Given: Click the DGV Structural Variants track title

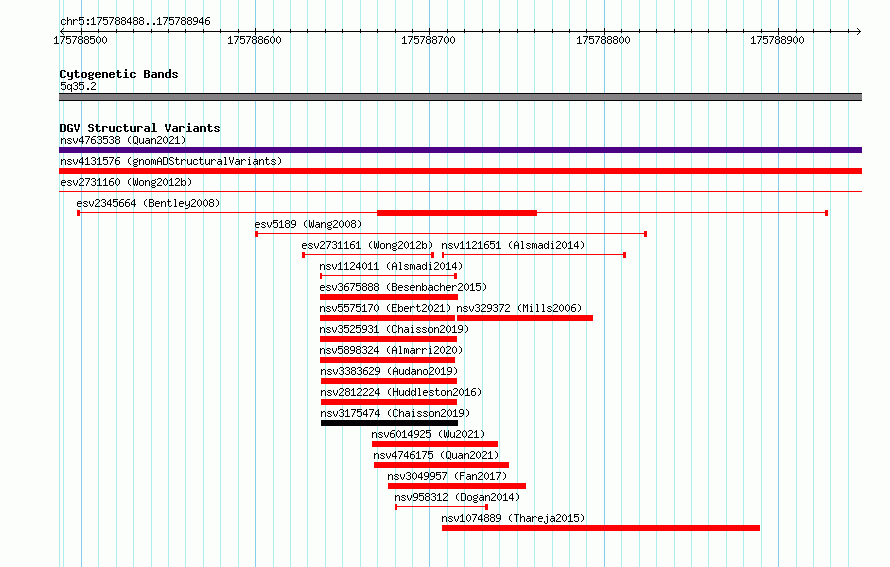Looking at the screenshot, I should click(140, 128).
